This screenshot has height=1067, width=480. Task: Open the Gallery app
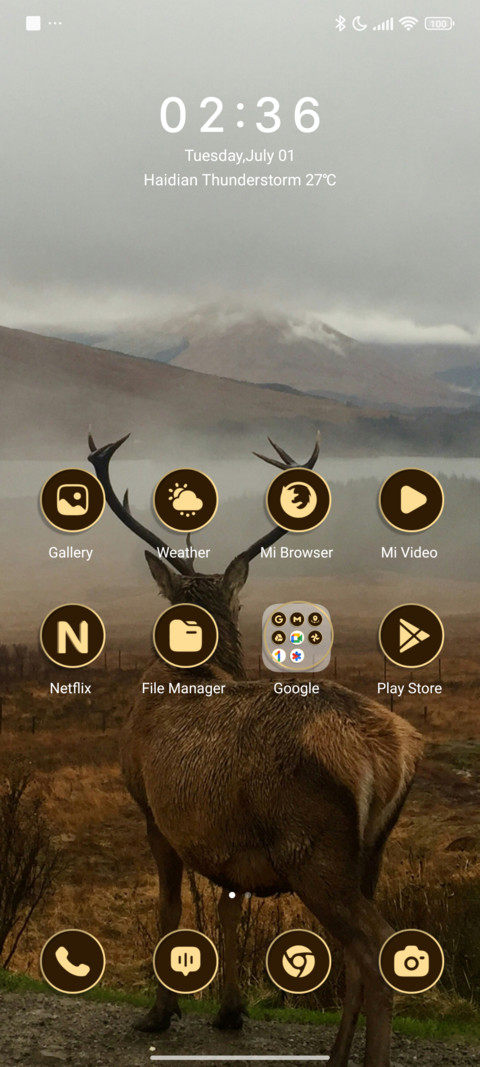72,500
